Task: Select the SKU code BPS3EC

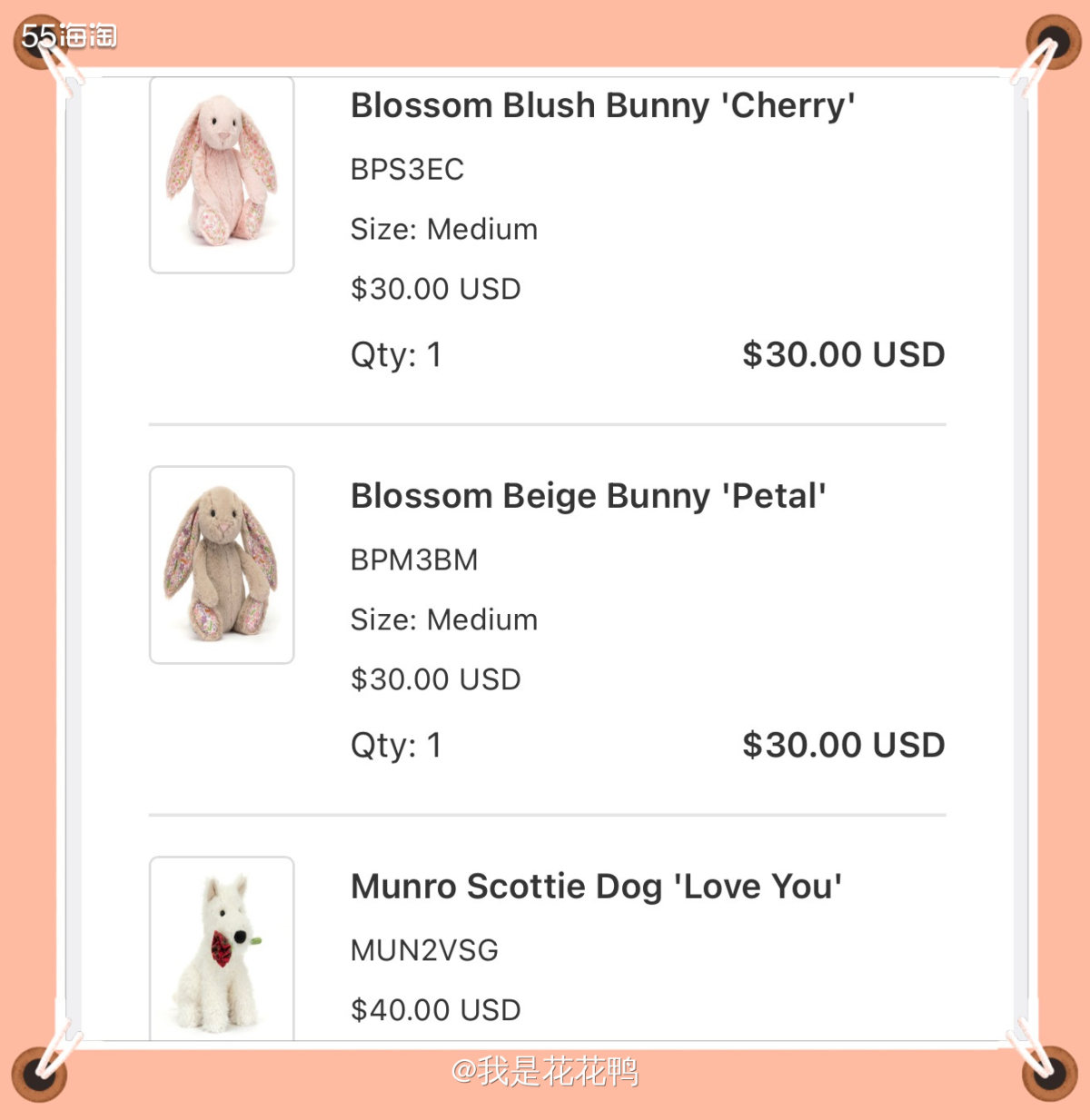Action: (x=407, y=169)
